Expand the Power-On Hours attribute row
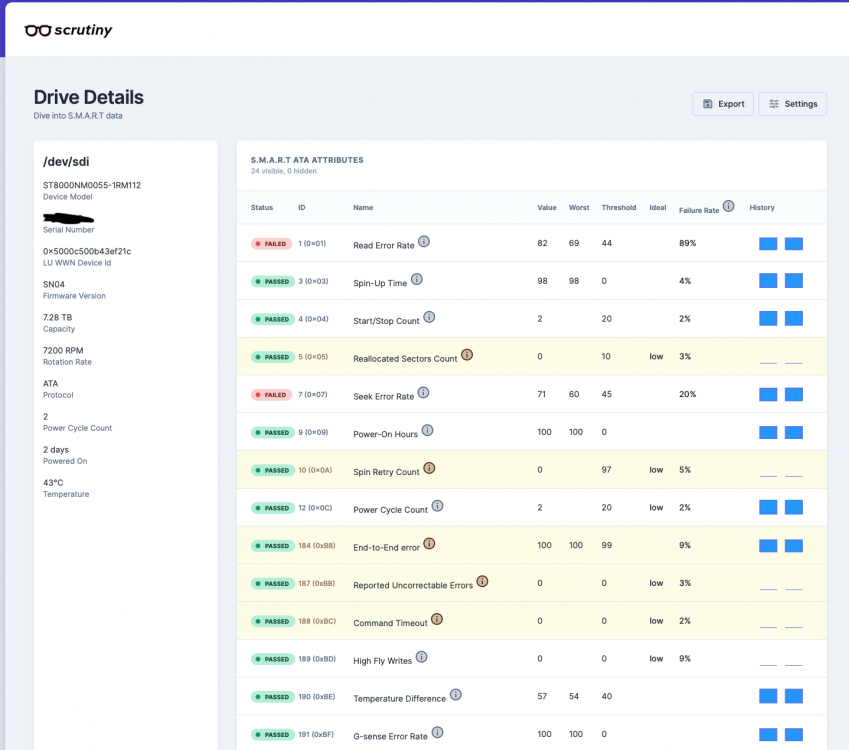The height and width of the screenshot is (750, 849). click(x=532, y=432)
